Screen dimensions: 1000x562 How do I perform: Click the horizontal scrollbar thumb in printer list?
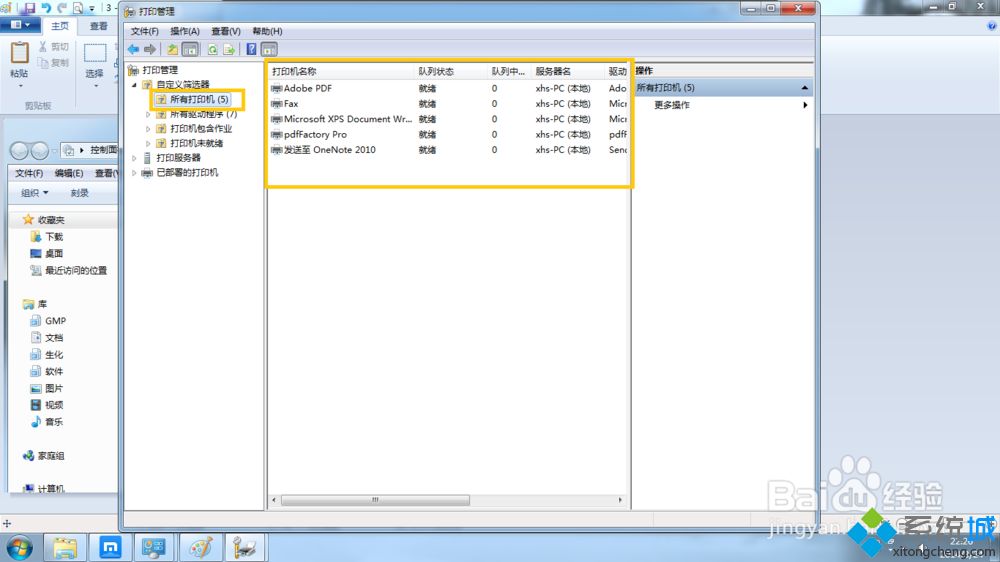point(375,500)
